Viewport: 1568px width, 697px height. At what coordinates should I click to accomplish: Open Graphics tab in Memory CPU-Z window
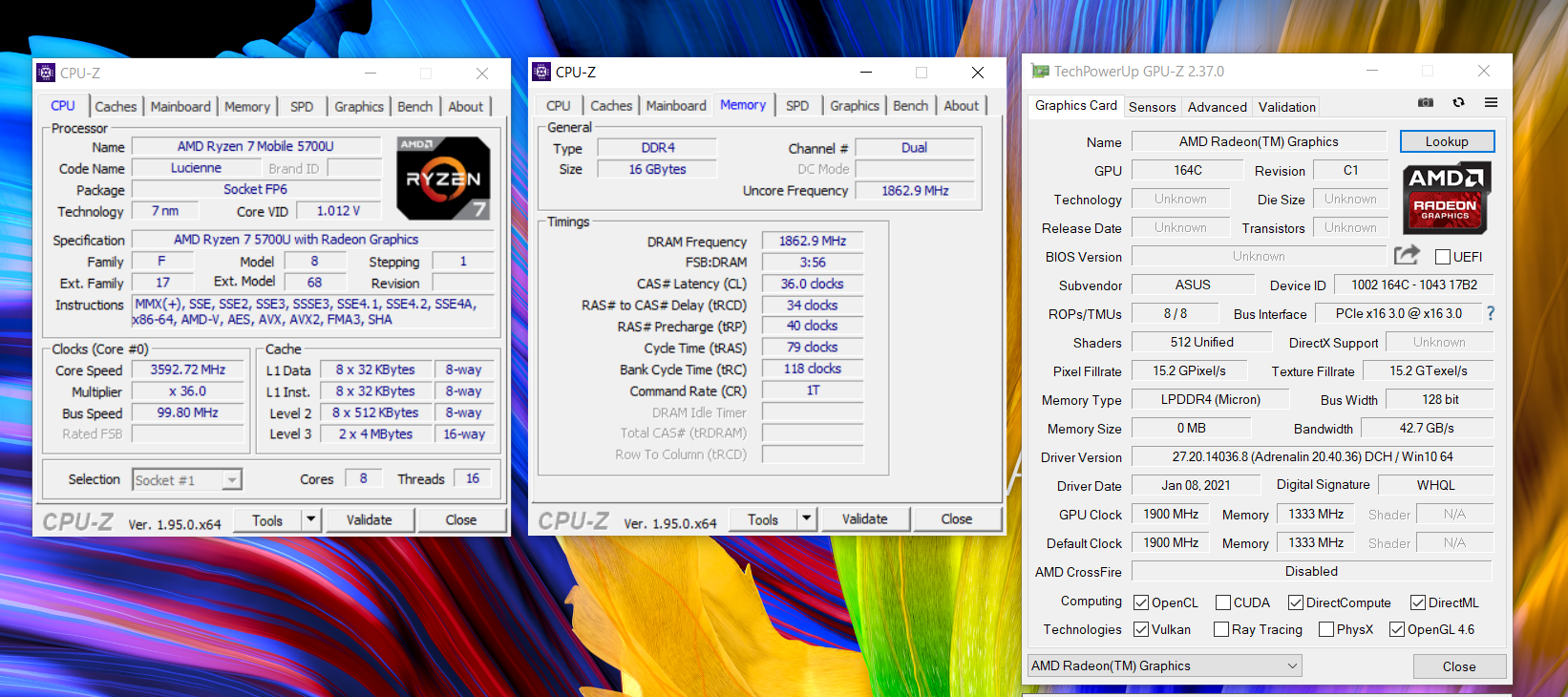(855, 106)
